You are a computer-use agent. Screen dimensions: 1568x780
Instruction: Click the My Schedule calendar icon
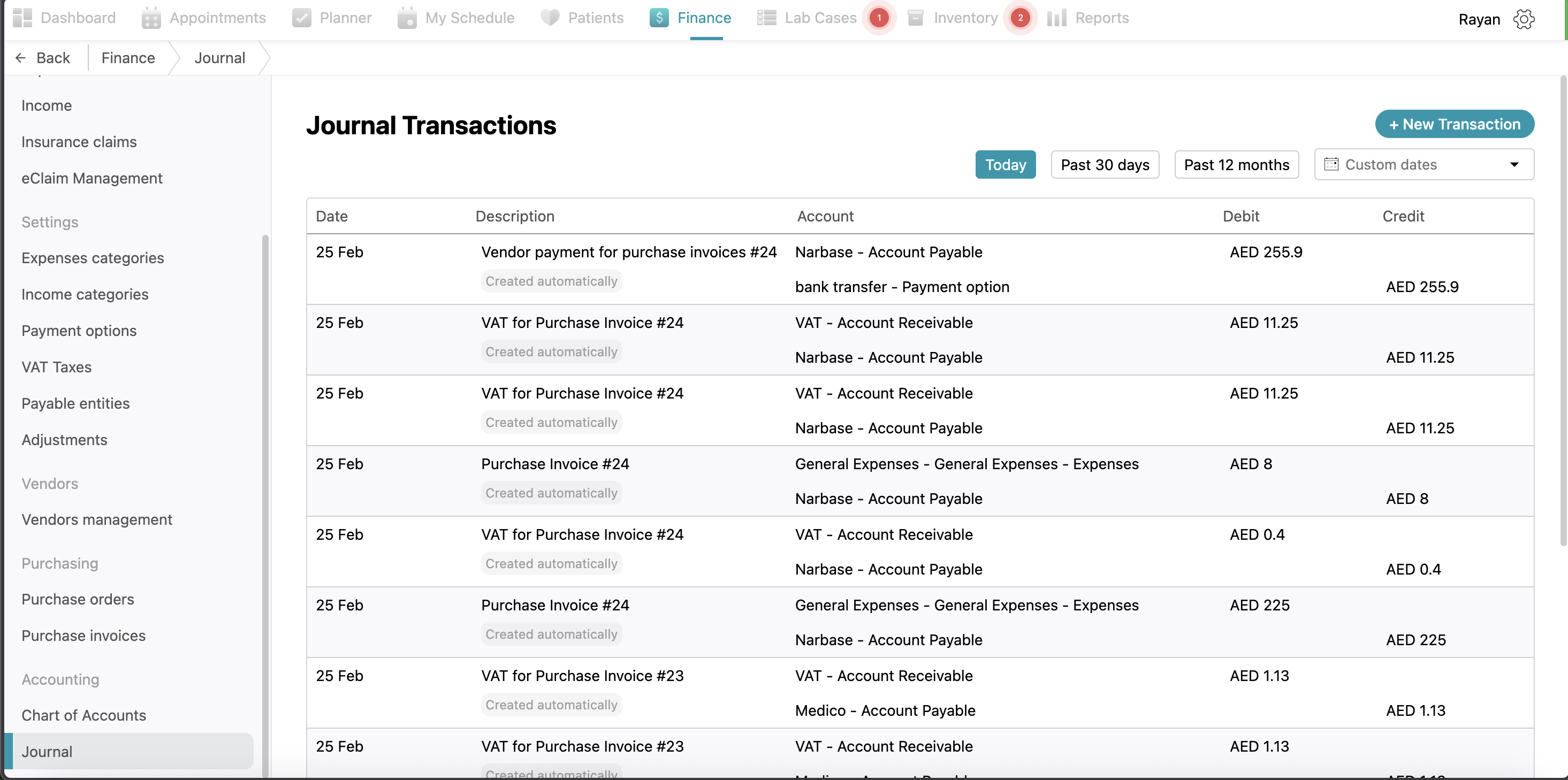407,18
